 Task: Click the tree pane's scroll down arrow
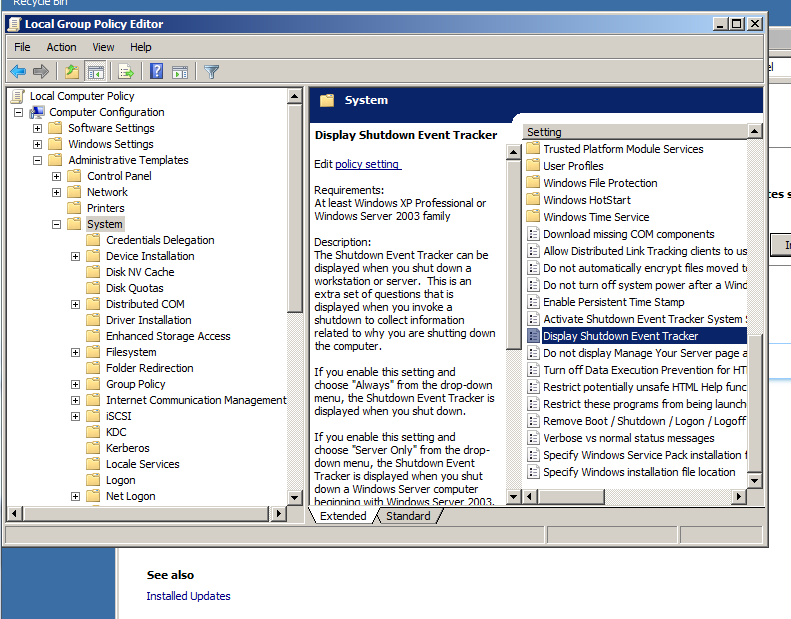coord(295,497)
